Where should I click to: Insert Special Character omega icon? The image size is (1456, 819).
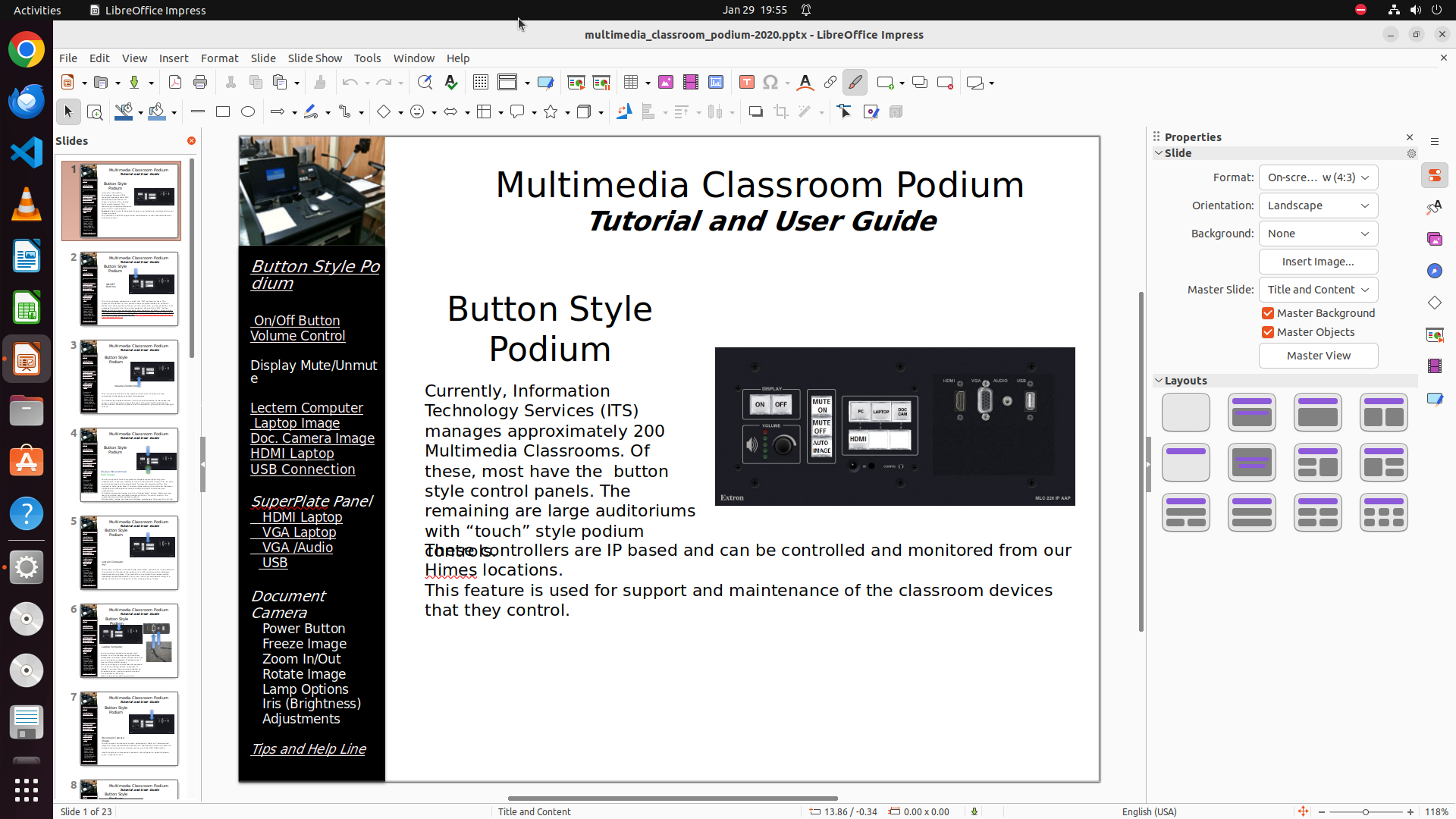(x=770, y=83)
